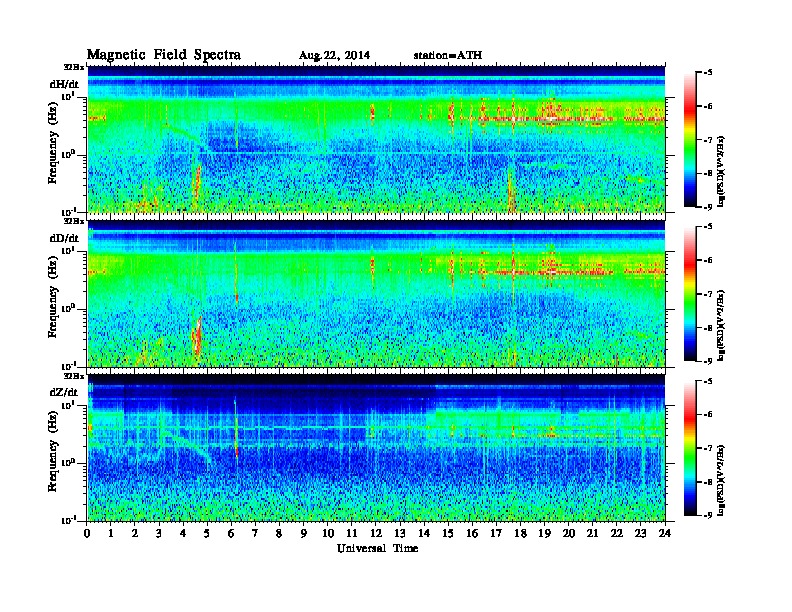This screenshot has width=792, height=612.
Task: Click the '12' hour tick label
Action: click(376, 533)
